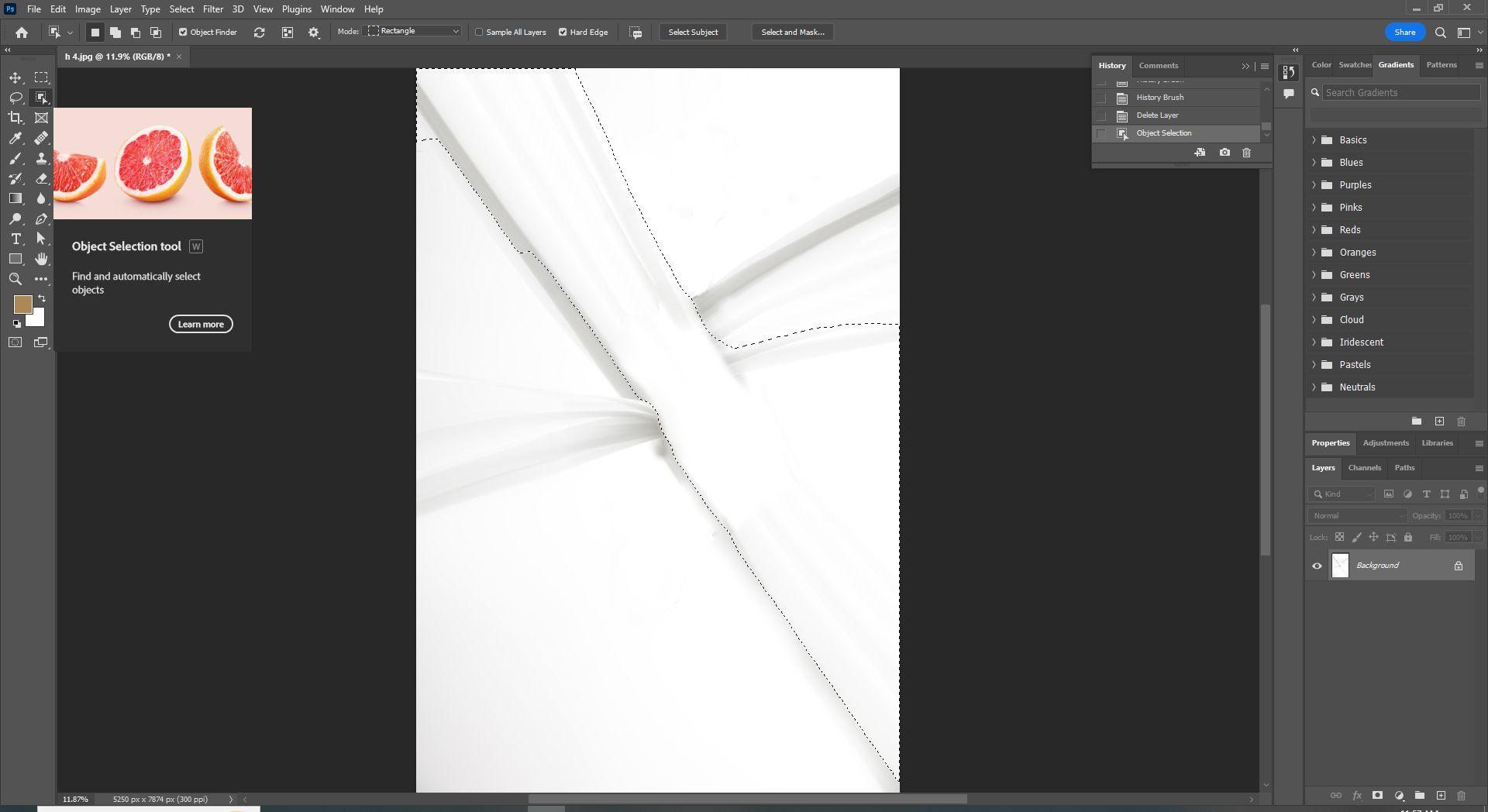Open the layer blend mode dropdown
The width and height of the screenshot is (1488, 812).
tap(1357, 516)
